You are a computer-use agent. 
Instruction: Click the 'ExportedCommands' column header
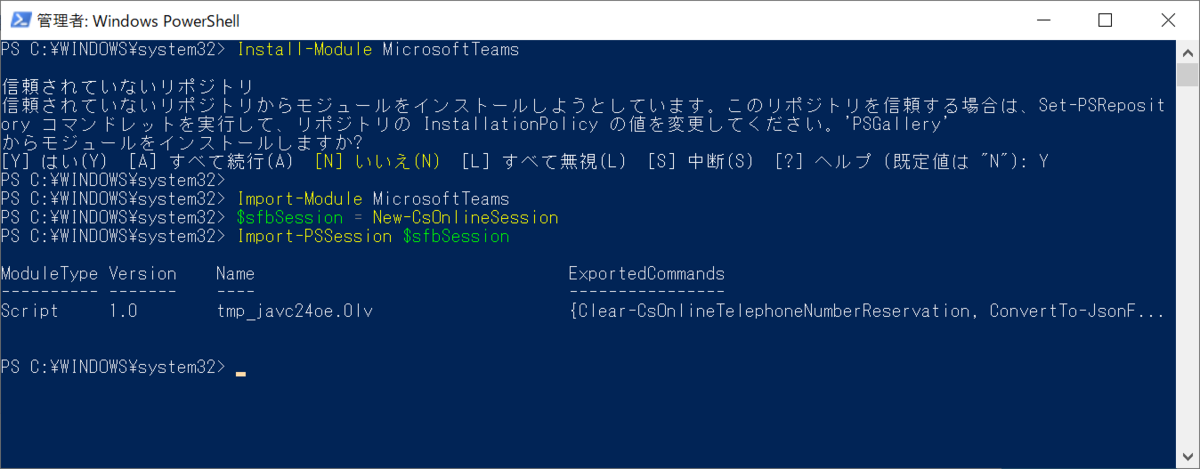[646, 273]
